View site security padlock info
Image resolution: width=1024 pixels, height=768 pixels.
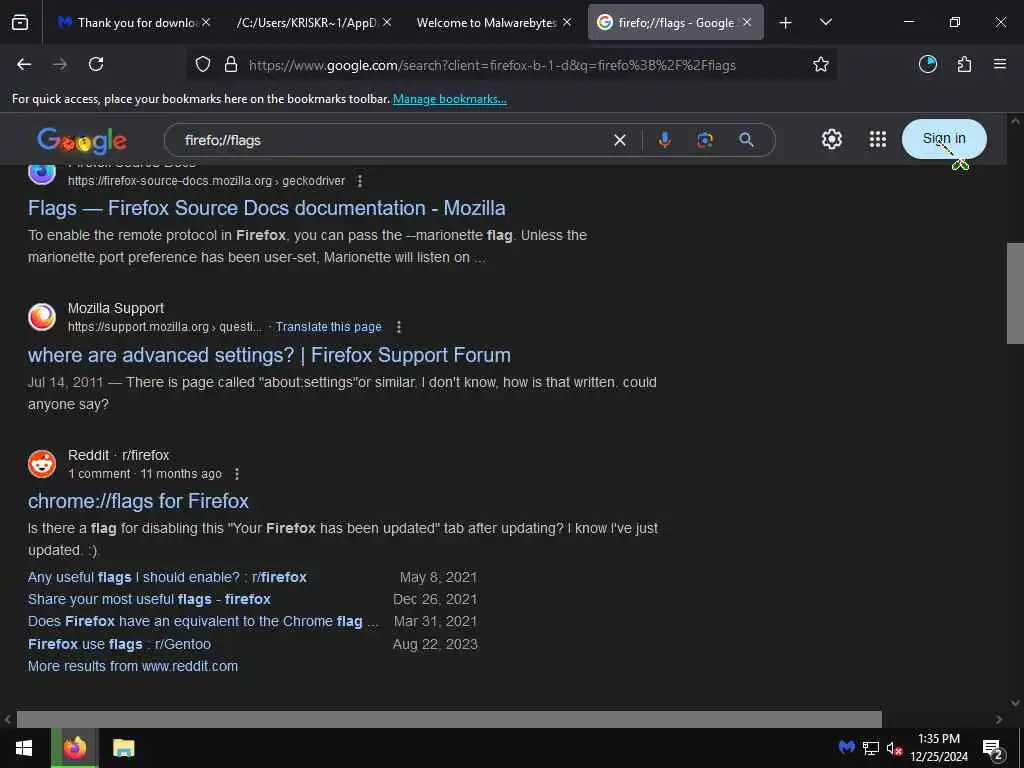point(231,65)
